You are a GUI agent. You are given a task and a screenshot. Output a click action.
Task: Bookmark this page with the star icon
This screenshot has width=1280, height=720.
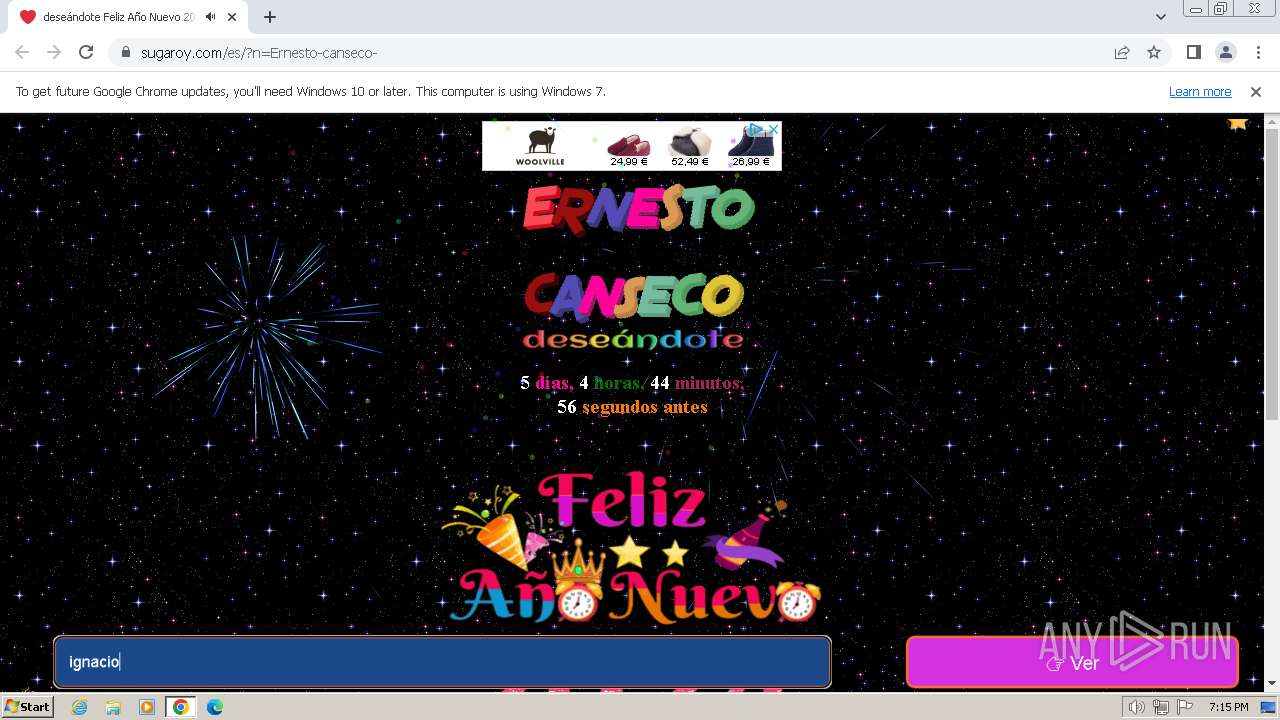click(x=1154, y=52)
